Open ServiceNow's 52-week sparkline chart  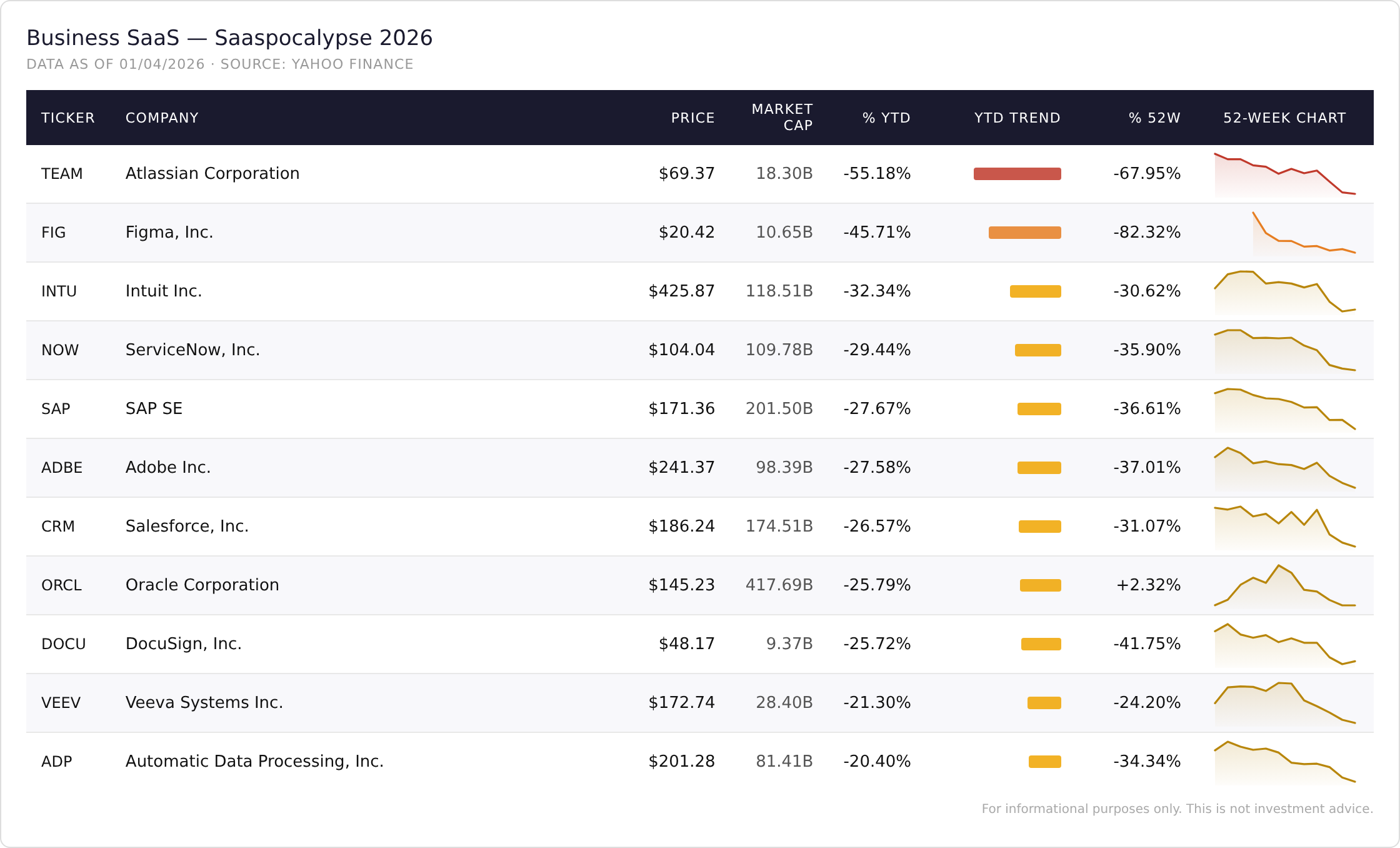1285,351
